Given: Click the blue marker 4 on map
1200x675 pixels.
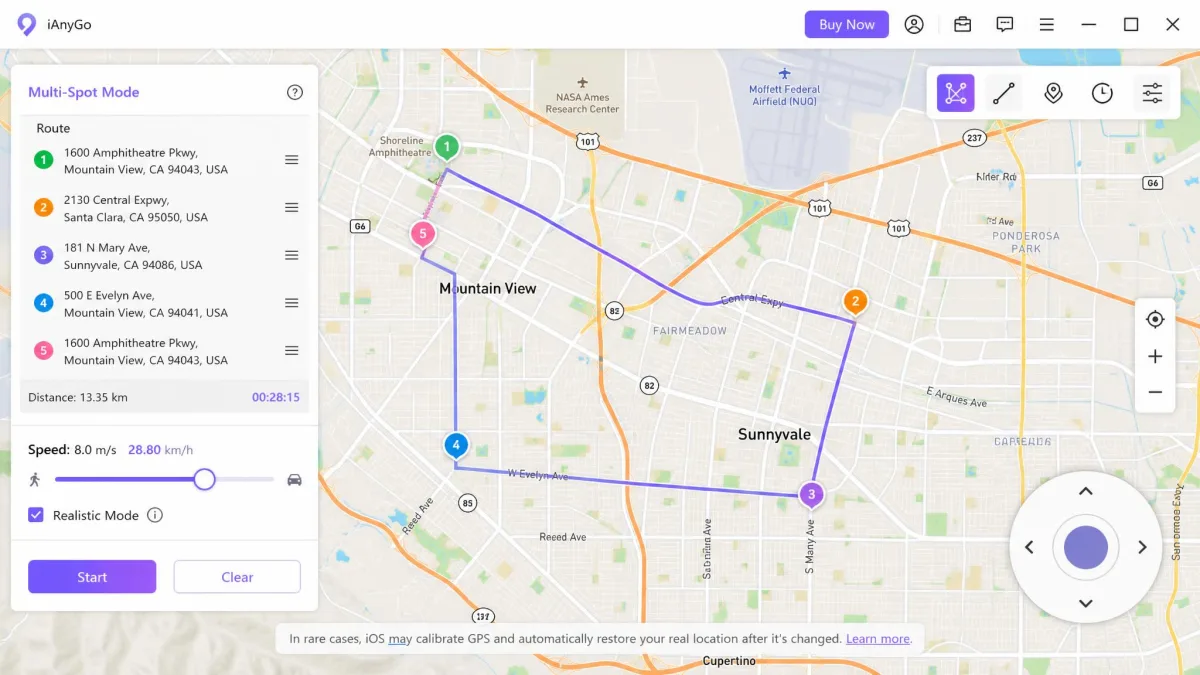Looking at the screenshot, I should pyautogui.click(x=456, y=446).
